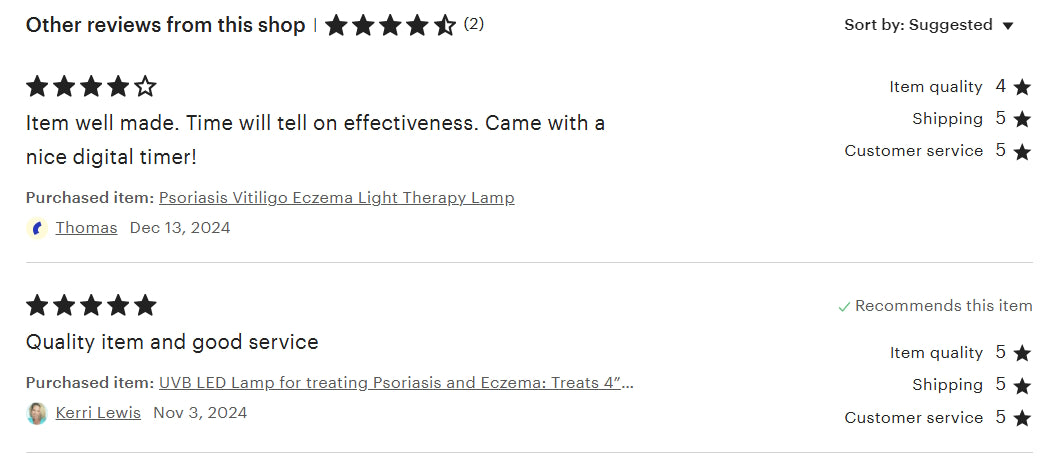Open Kerri Lewis's profile link
Viewport: 1057px width, 464px height.
[98, 413]
